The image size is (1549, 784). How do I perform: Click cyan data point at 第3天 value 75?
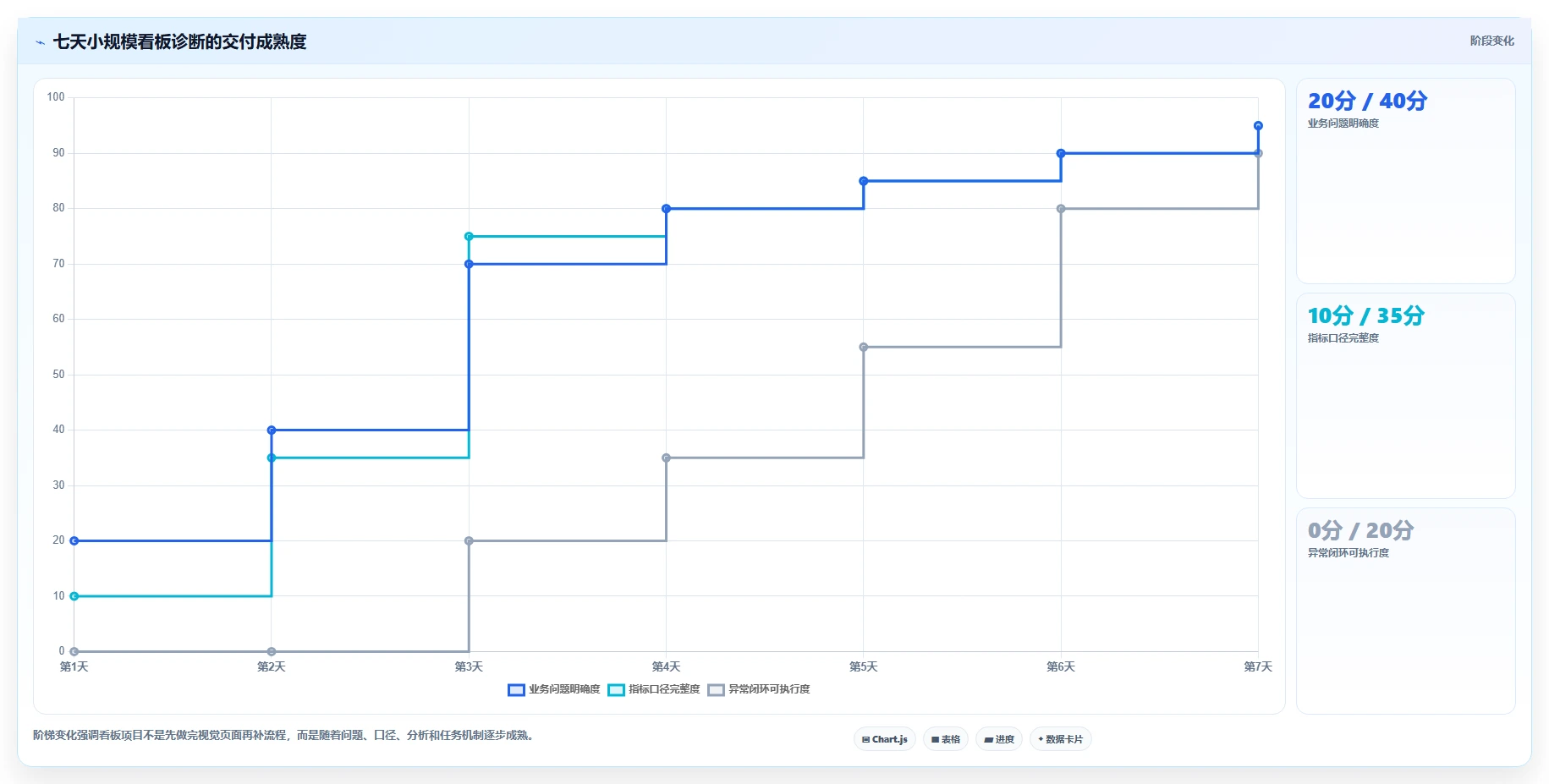469,236
